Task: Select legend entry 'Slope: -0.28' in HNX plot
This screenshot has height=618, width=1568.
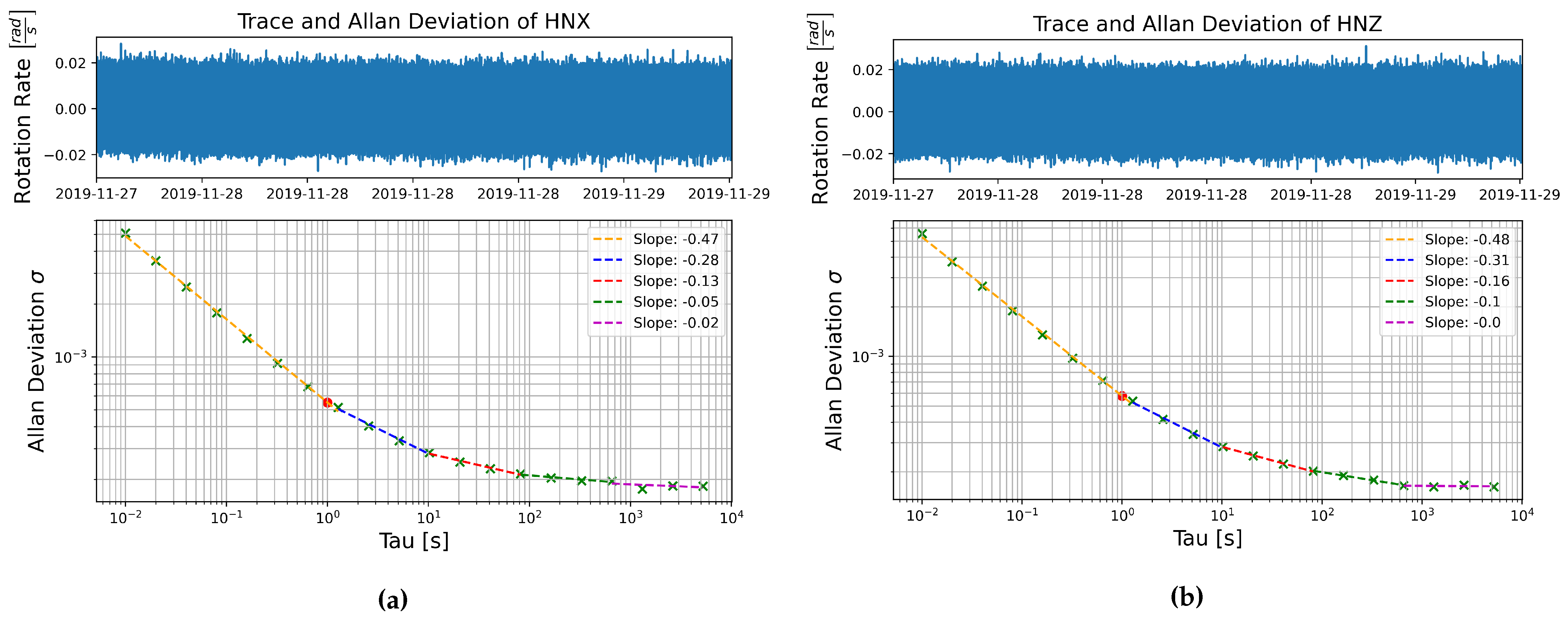Action: 656,260
